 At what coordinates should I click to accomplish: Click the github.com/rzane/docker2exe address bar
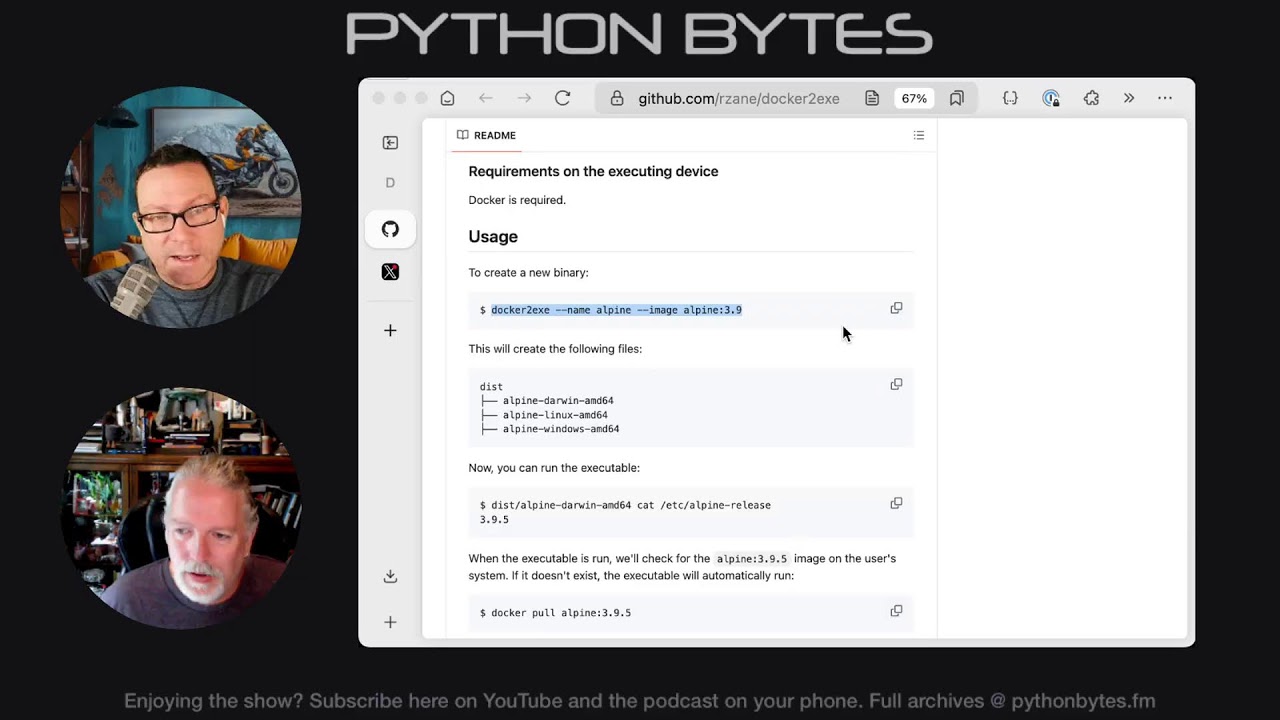click(739, 98)
